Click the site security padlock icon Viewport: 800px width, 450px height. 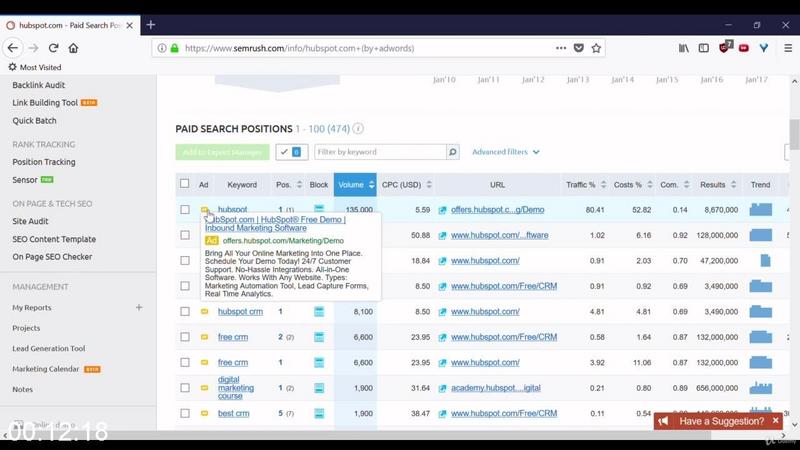coord(174,48)
